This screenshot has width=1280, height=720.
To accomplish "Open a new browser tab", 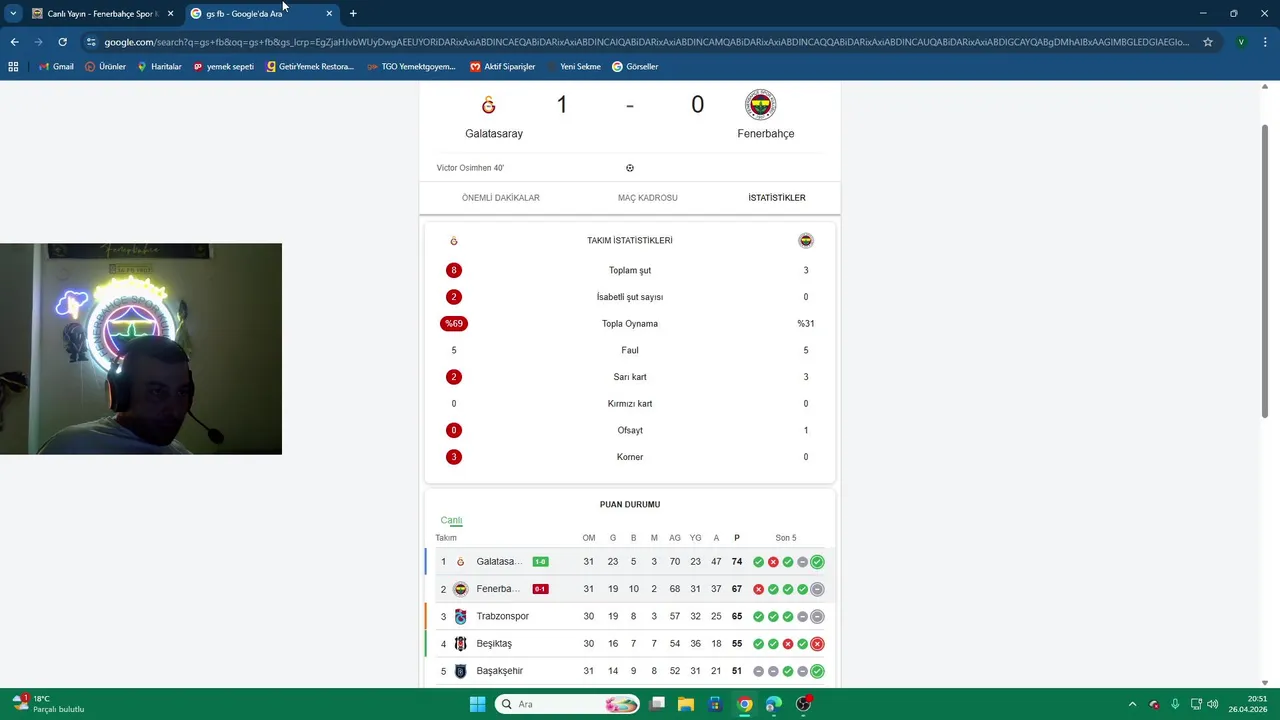I will tap(353, 14).
